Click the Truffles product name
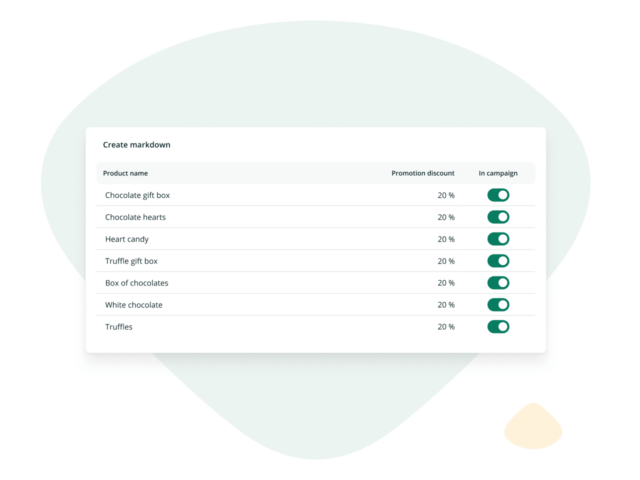Screen dimensions: 640x480 (x=119, y=327)
